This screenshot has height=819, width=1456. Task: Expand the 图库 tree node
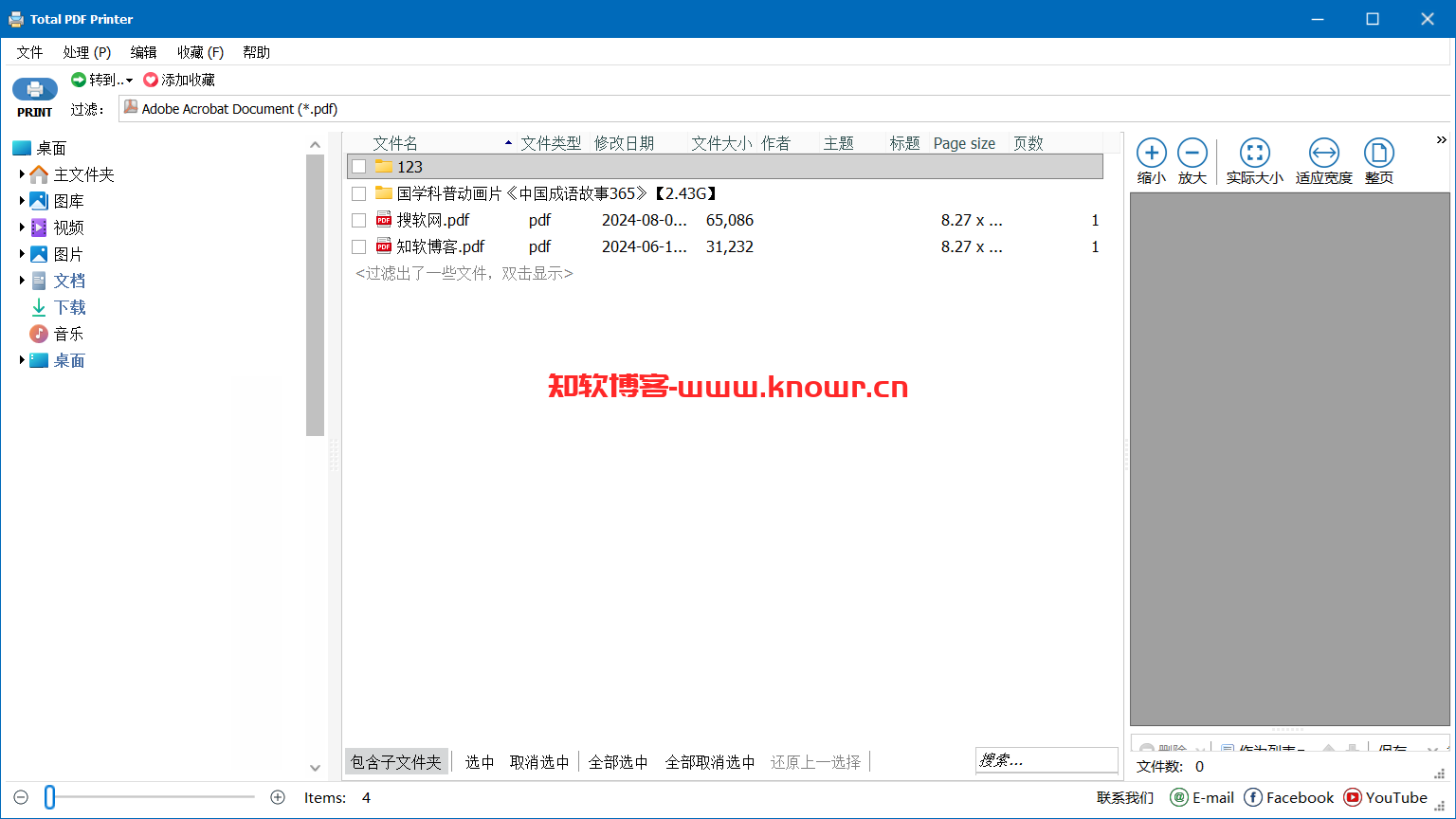(22, 201)
